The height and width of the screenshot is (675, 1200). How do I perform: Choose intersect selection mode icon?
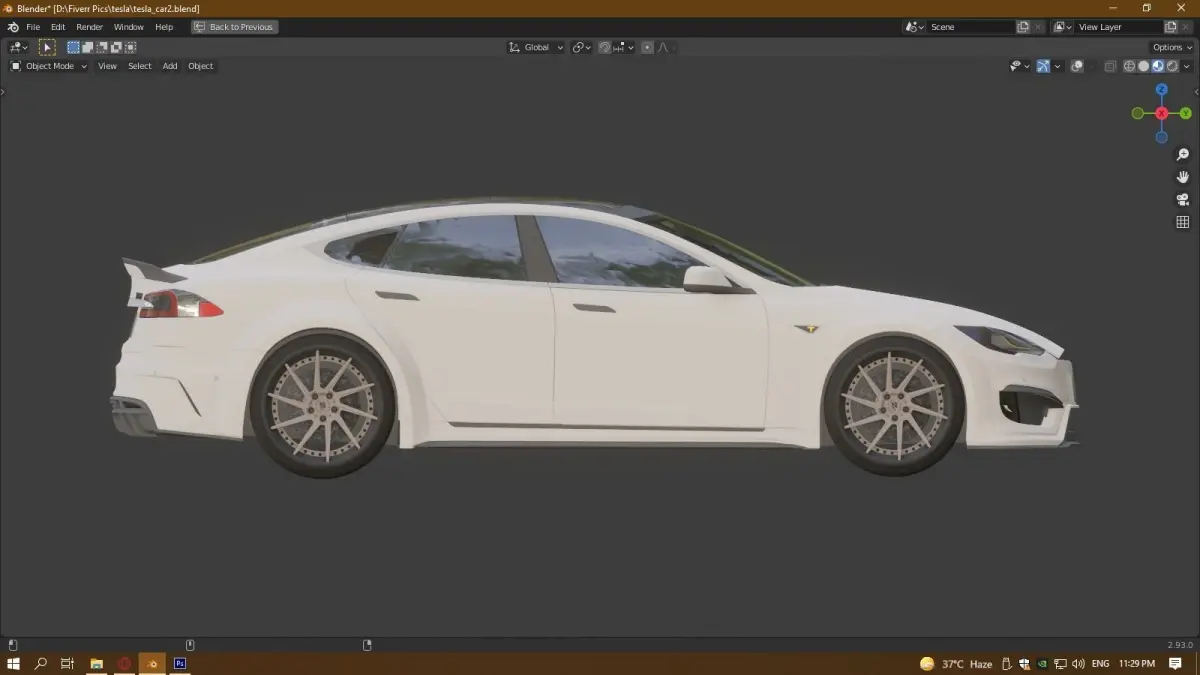click(130, 47)
